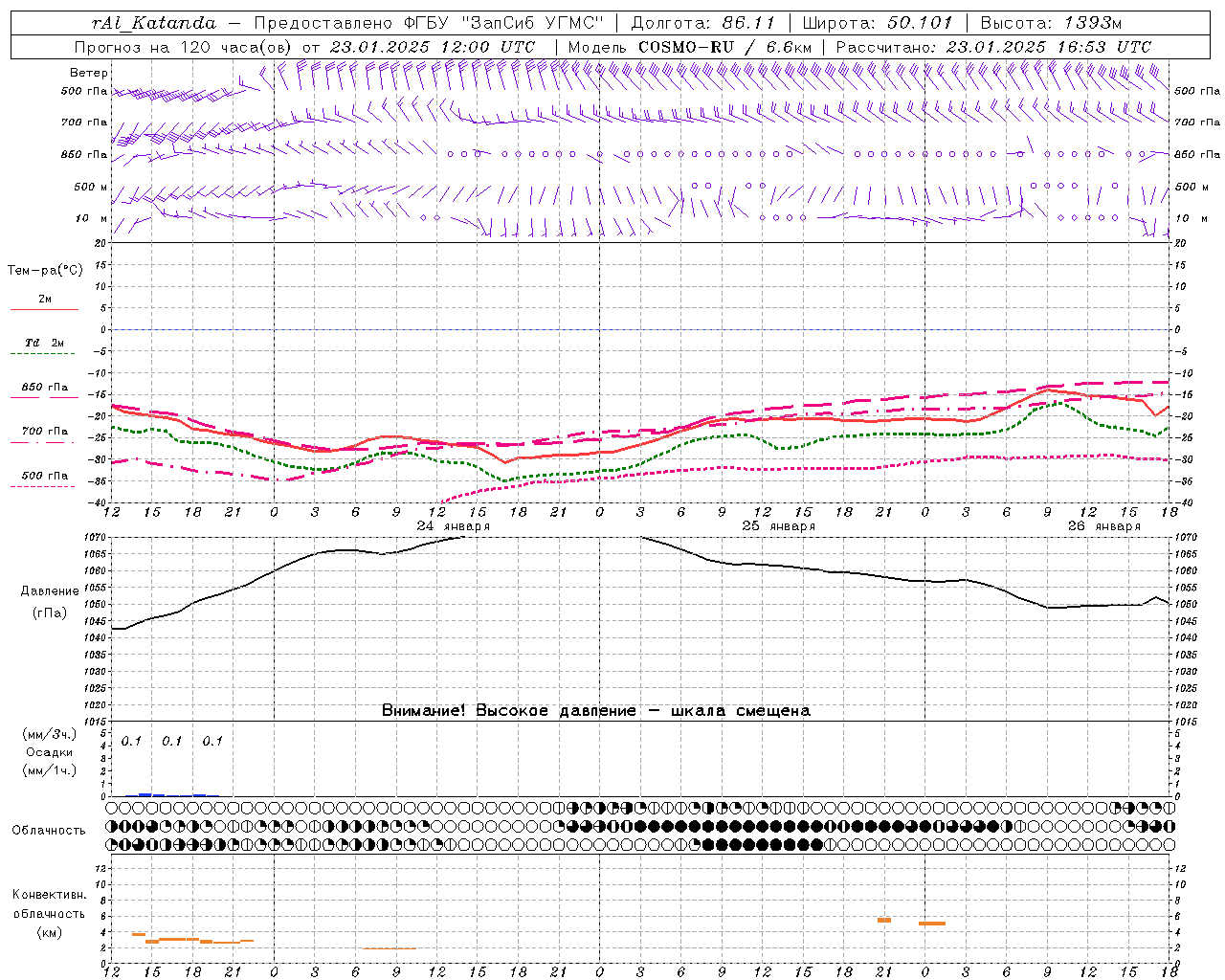Click the 24 января date label
This screenshot has width=1225, height=980.
click(454, 526)
